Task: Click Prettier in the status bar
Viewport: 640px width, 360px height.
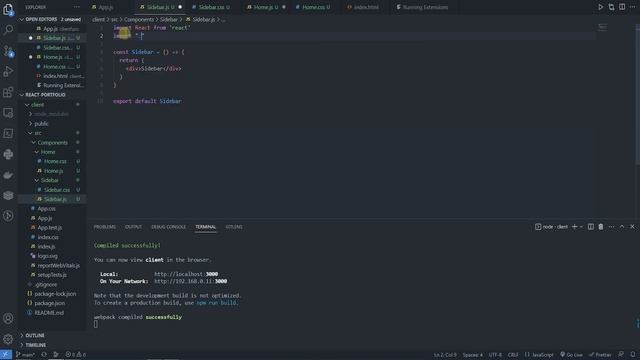Action: [600, 355]
